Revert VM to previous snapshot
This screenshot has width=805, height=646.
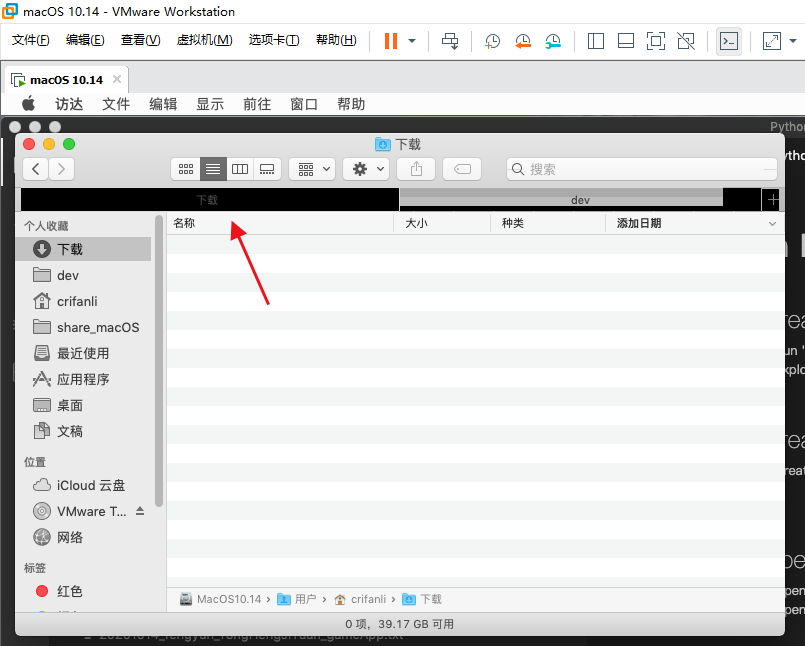523,41
